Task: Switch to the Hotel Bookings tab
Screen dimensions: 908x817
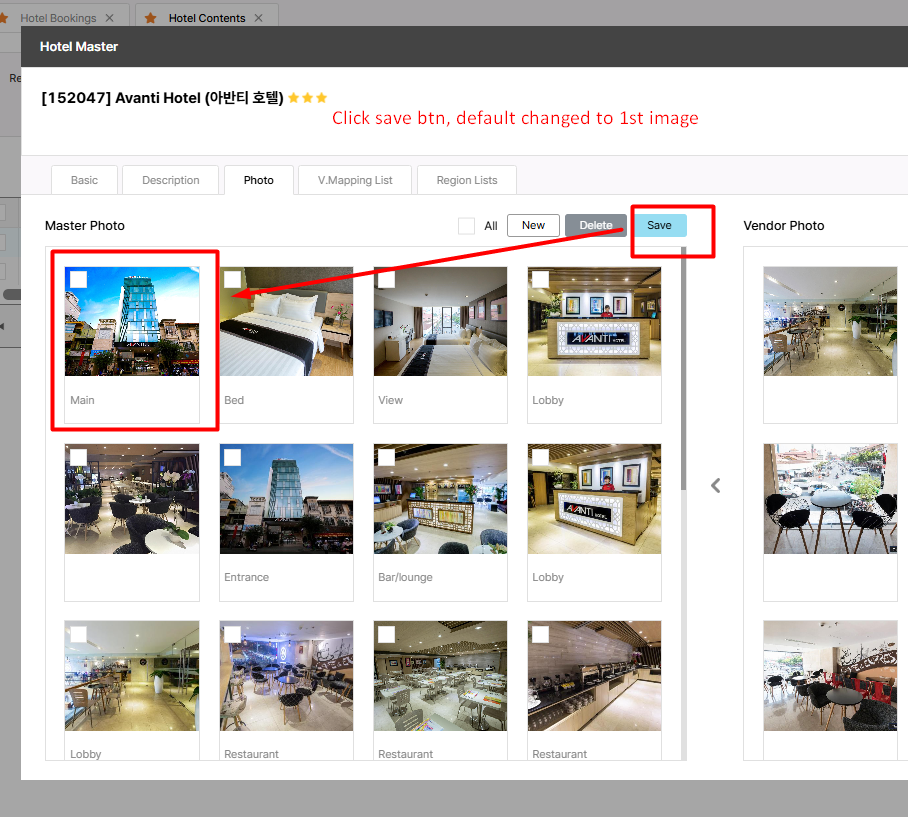Action: 58,18
